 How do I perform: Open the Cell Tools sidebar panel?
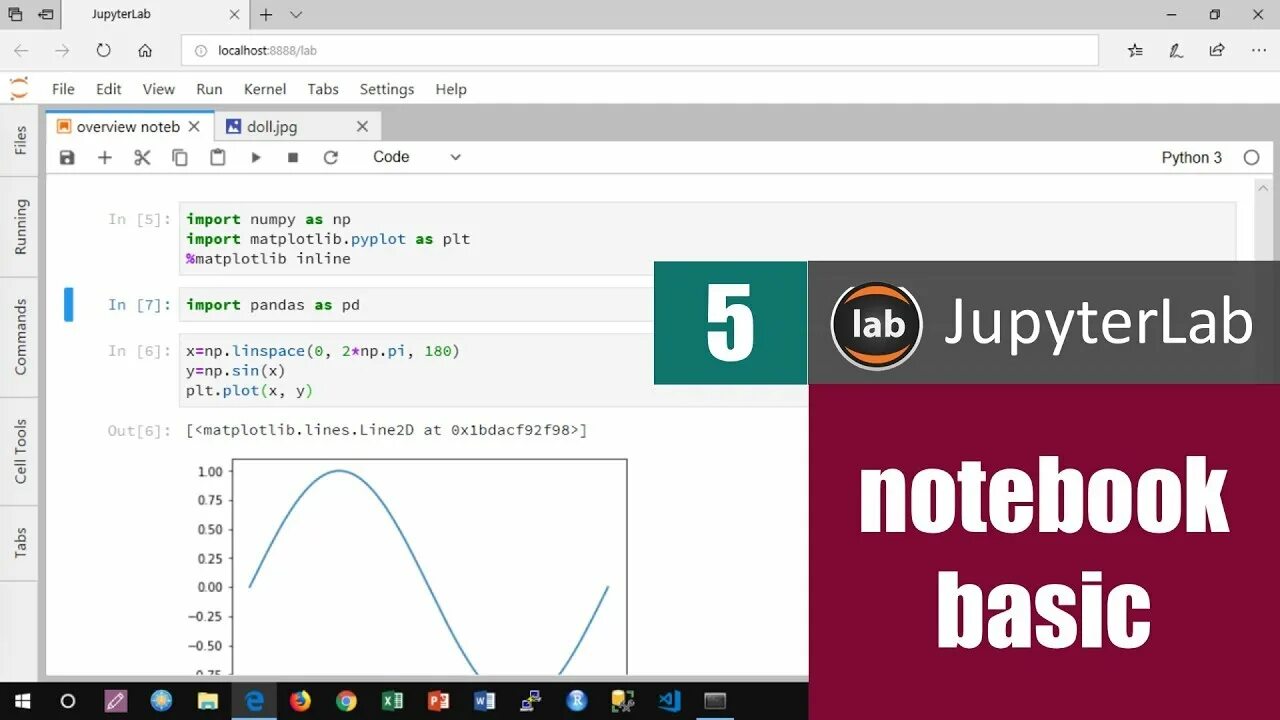click(20, 451)
